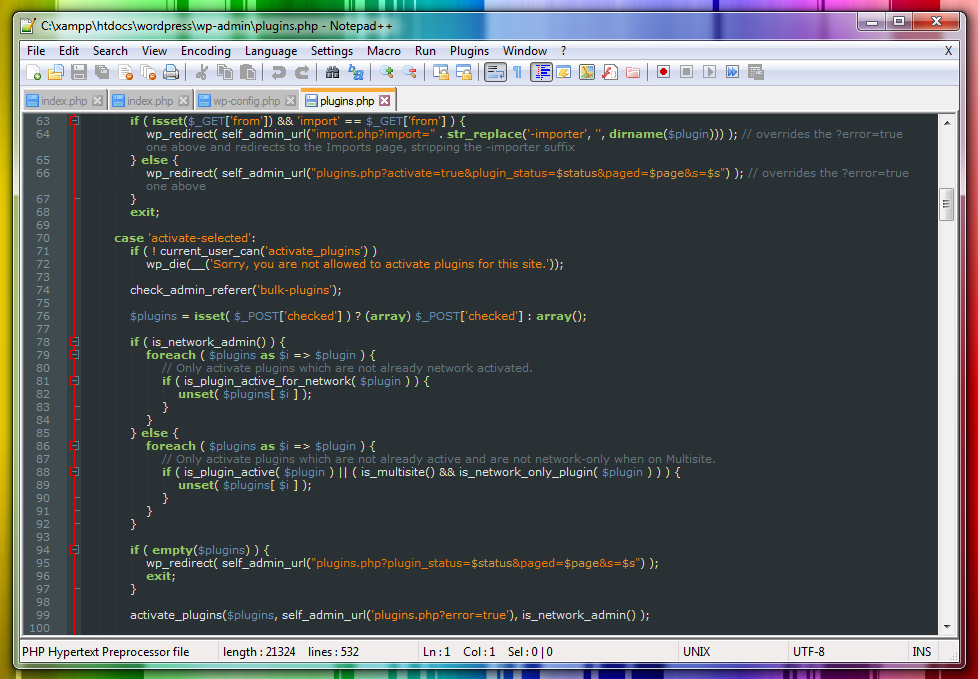Switch to the wp-config.php tab
The width and height of the screenshot is (978, 679).
click(245, 100)
